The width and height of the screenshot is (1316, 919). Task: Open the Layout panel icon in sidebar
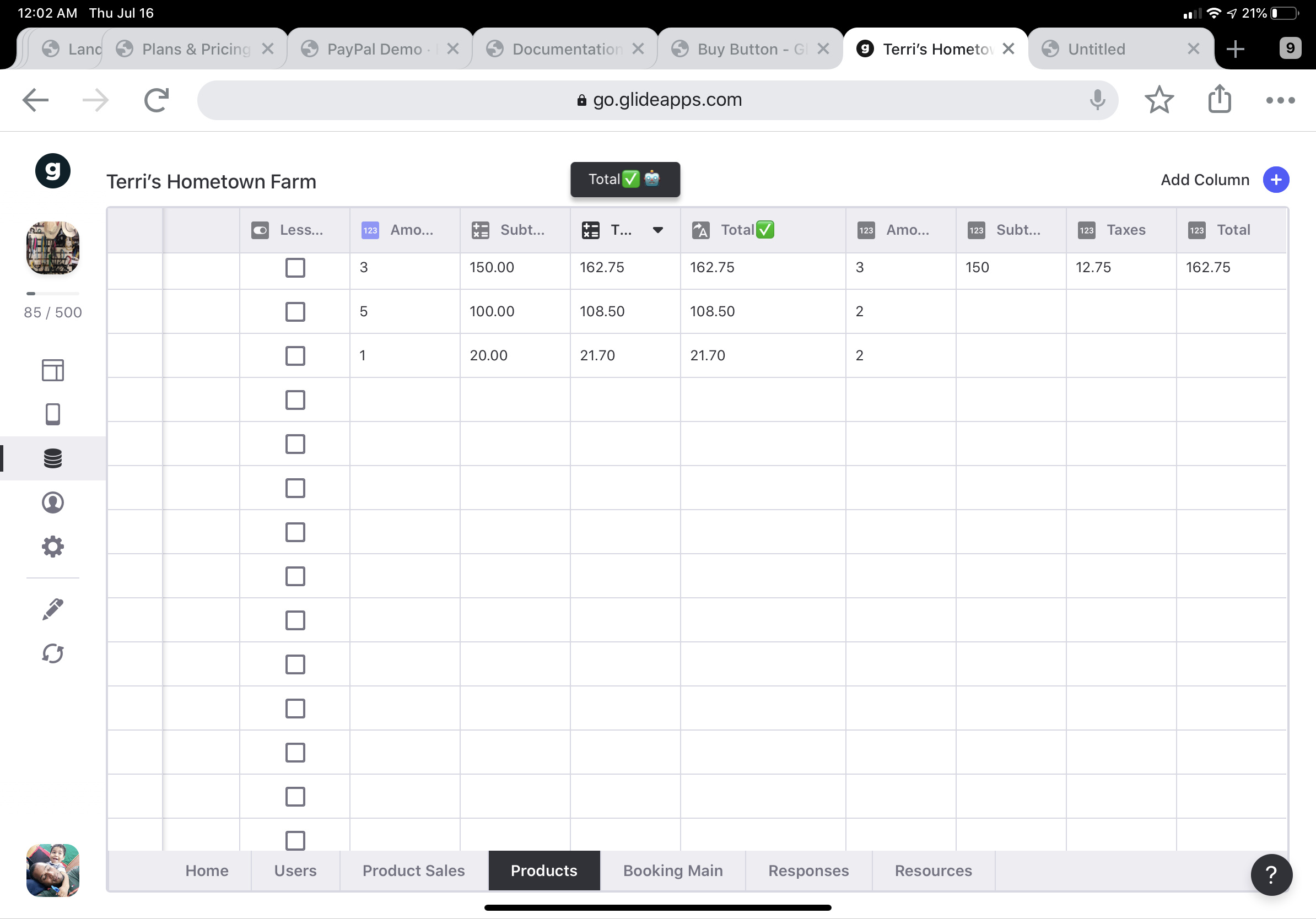pos(53,370)
